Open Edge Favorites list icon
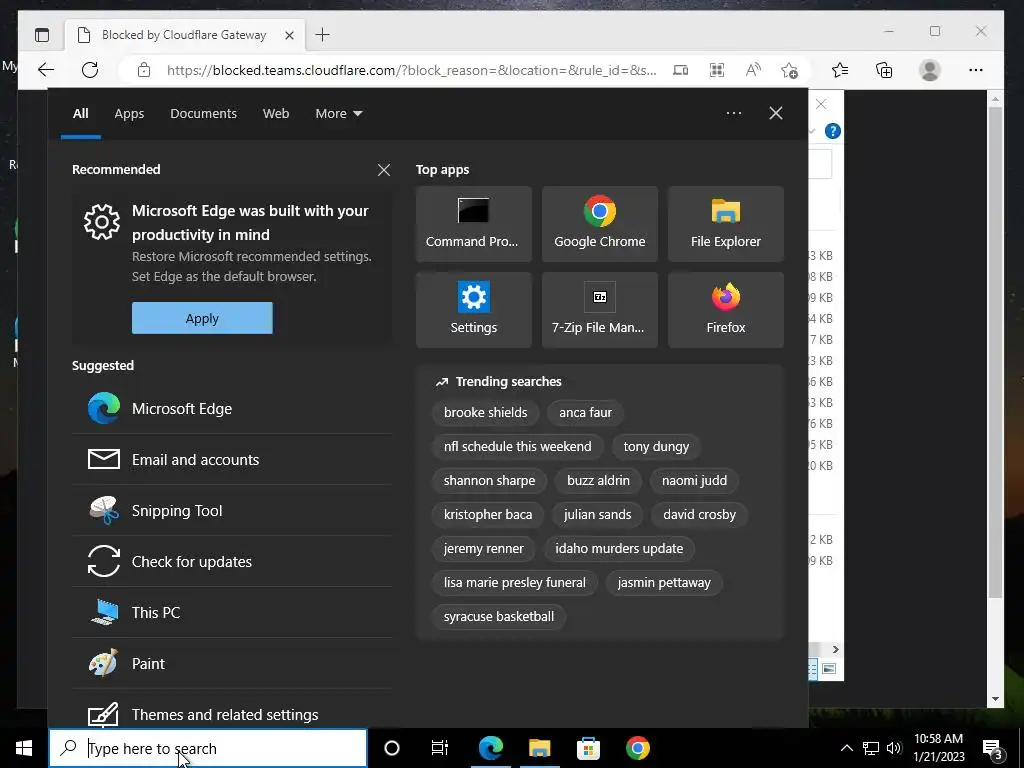Viewport: 1024px width, 768px height. [x=840, y=70]
